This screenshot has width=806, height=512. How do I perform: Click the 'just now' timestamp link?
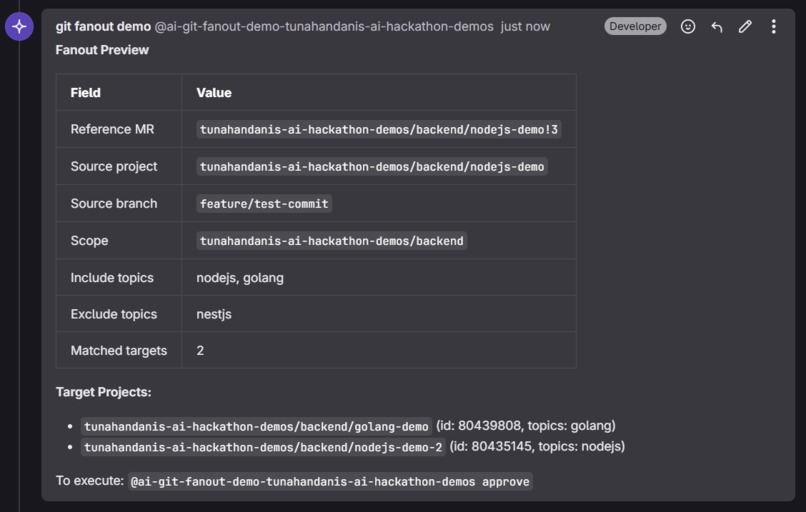(x=525, y=26)
